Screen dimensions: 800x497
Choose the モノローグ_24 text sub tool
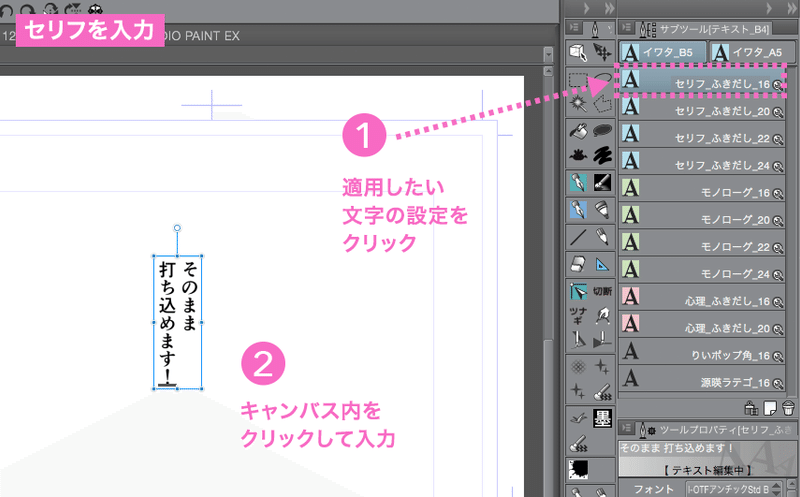pyautogui.click(x=702, y=270)
